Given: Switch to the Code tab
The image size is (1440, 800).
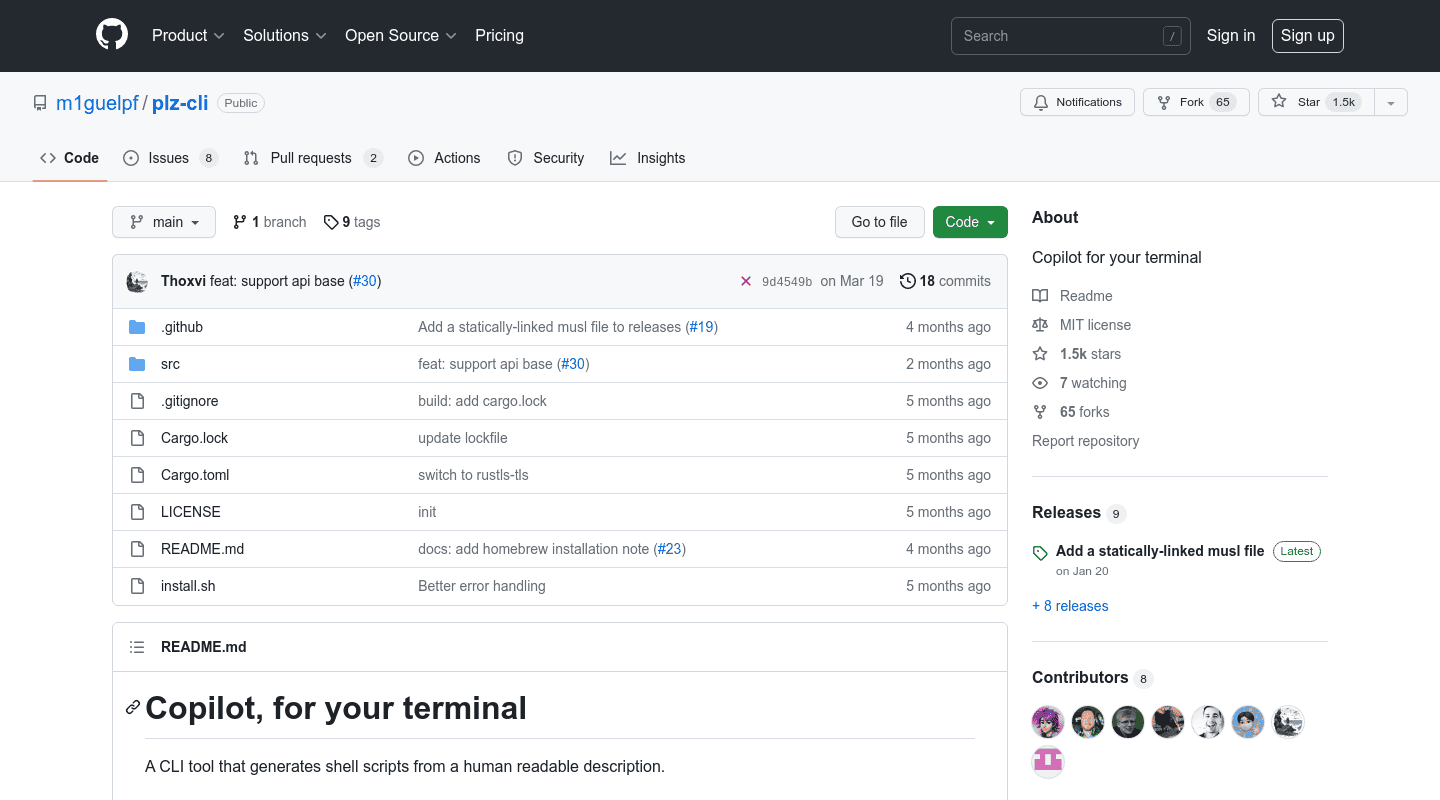Looking at the screenshot, I should 70,158.
